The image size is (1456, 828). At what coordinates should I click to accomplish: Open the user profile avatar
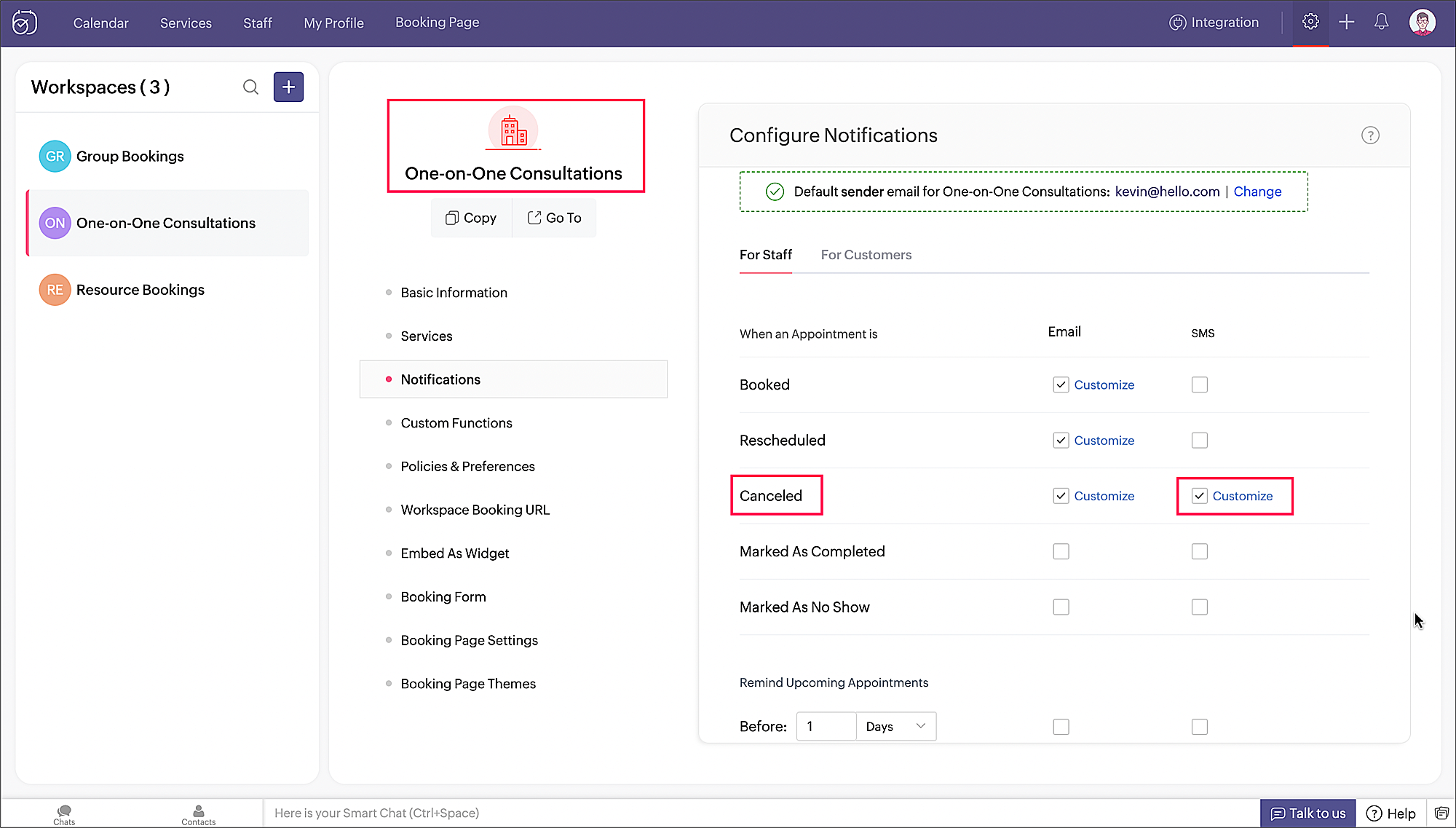click(1422, 22)
